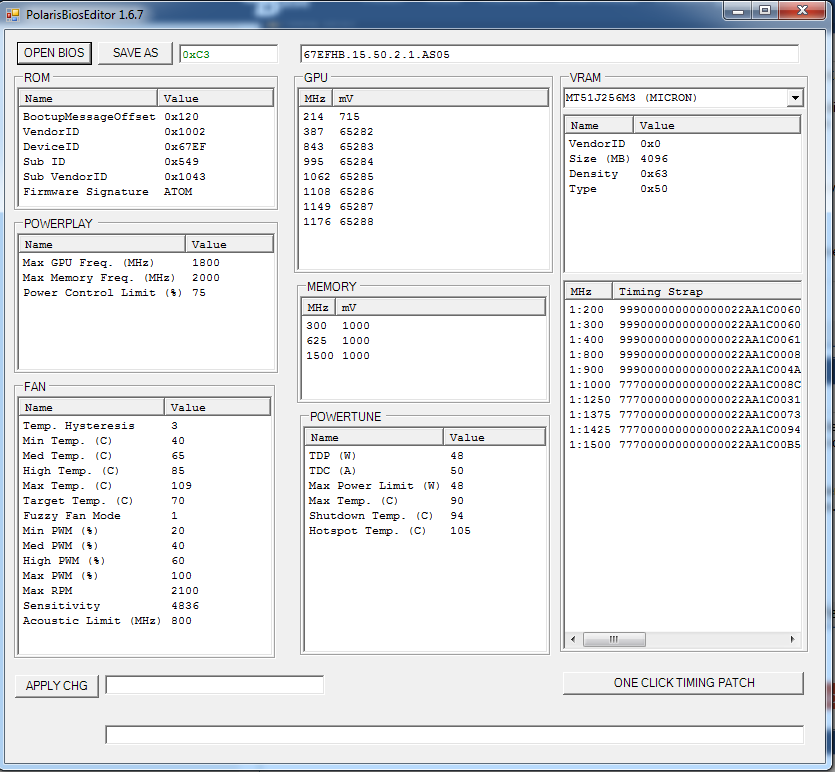
Task: Click the ROM Name column header
Action: (88, 98)
